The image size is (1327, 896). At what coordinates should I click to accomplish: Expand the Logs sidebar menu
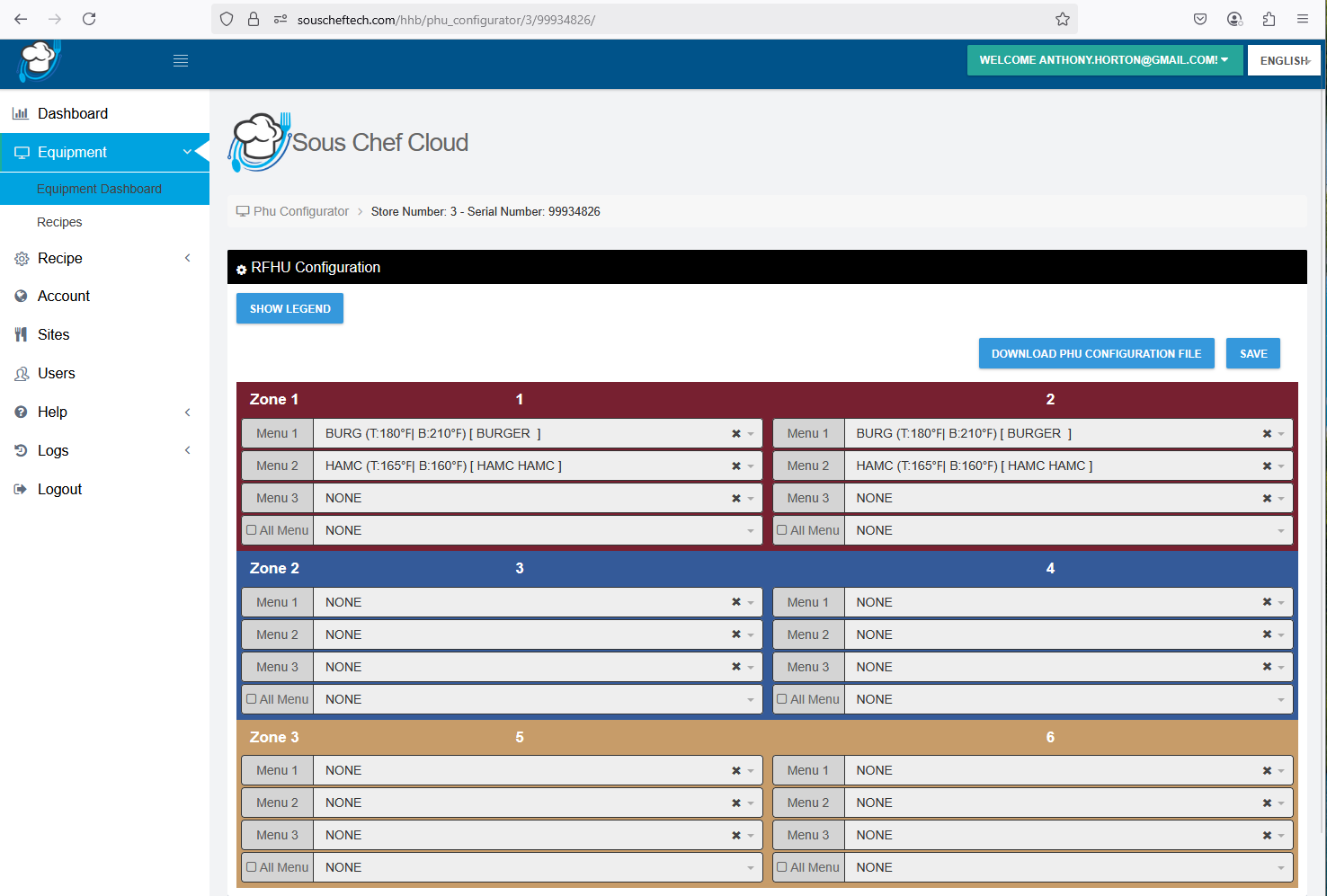point(104,450)
